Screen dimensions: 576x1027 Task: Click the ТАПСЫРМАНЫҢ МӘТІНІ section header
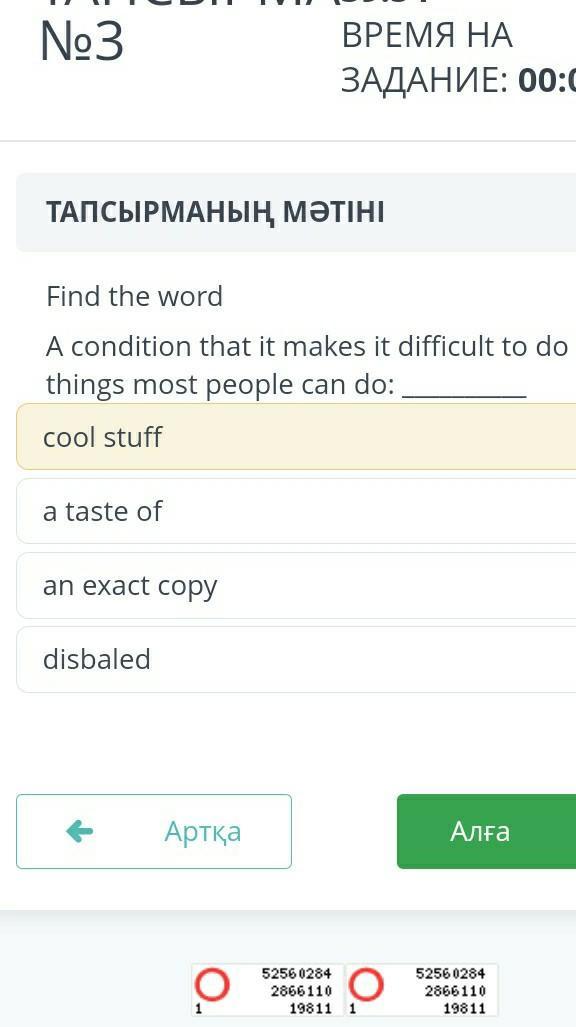(x=215, y=212)
